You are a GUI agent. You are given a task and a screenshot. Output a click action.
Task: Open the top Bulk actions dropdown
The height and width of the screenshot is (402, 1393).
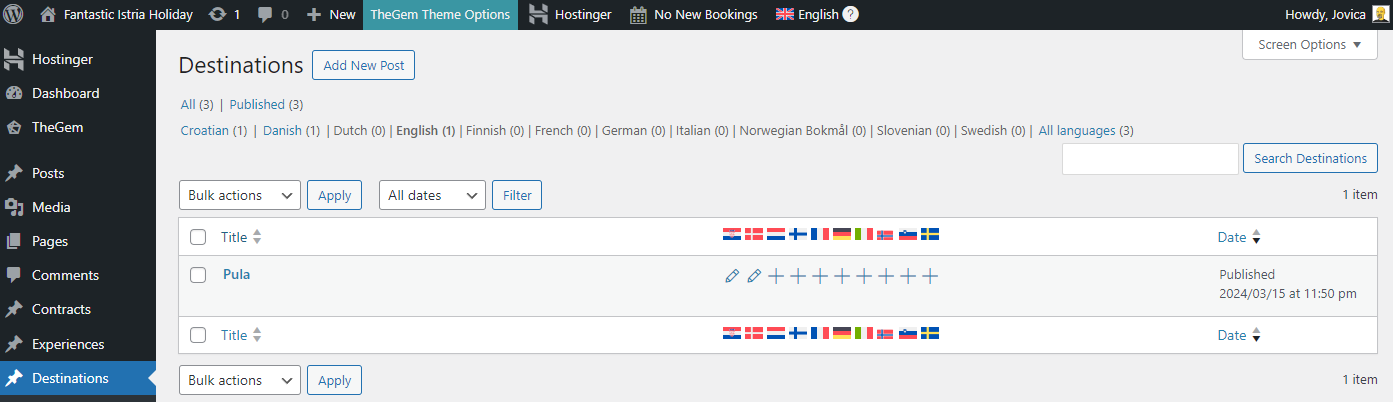click(240, 195)
